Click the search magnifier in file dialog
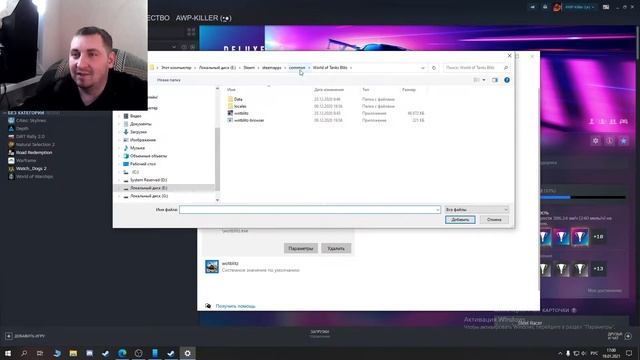 [506, 68]
